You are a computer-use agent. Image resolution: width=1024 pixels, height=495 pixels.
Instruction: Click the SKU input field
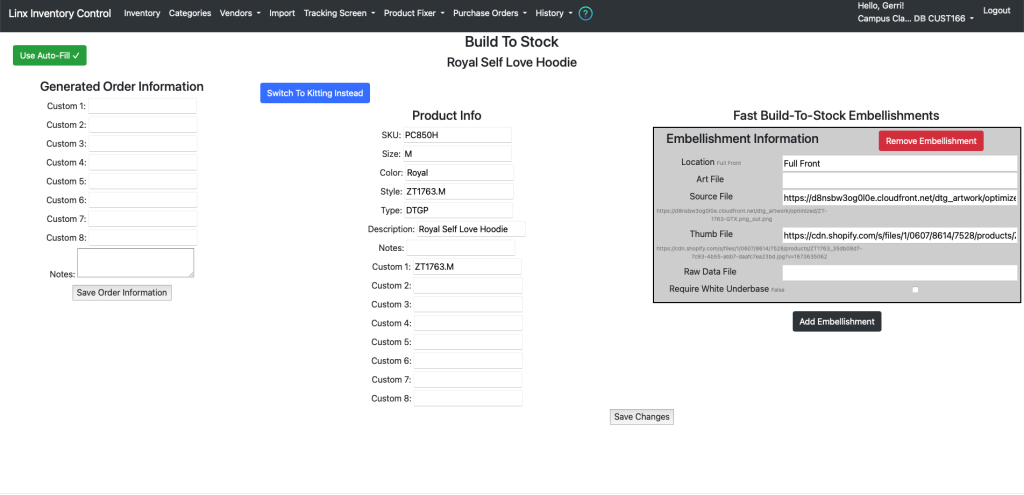(457, 135)
